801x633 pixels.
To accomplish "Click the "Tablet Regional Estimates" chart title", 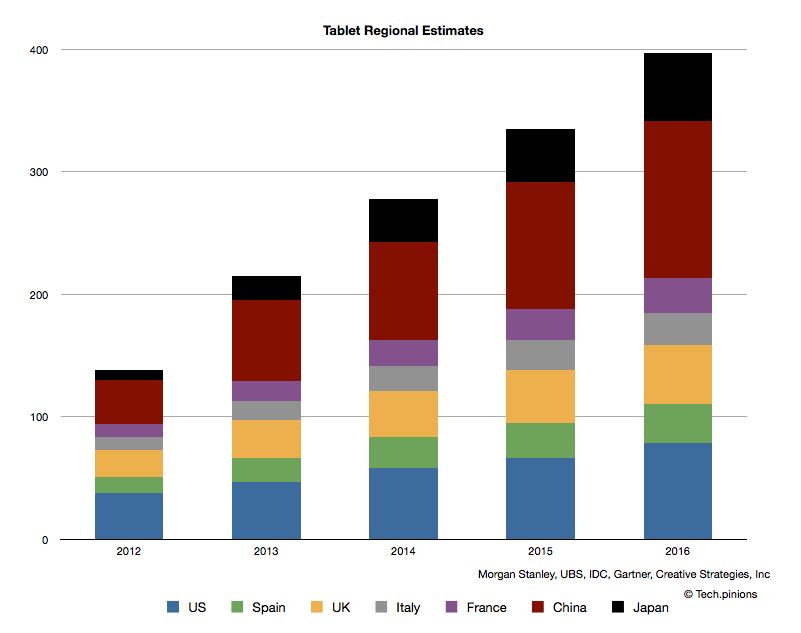I will click(403, 31).
